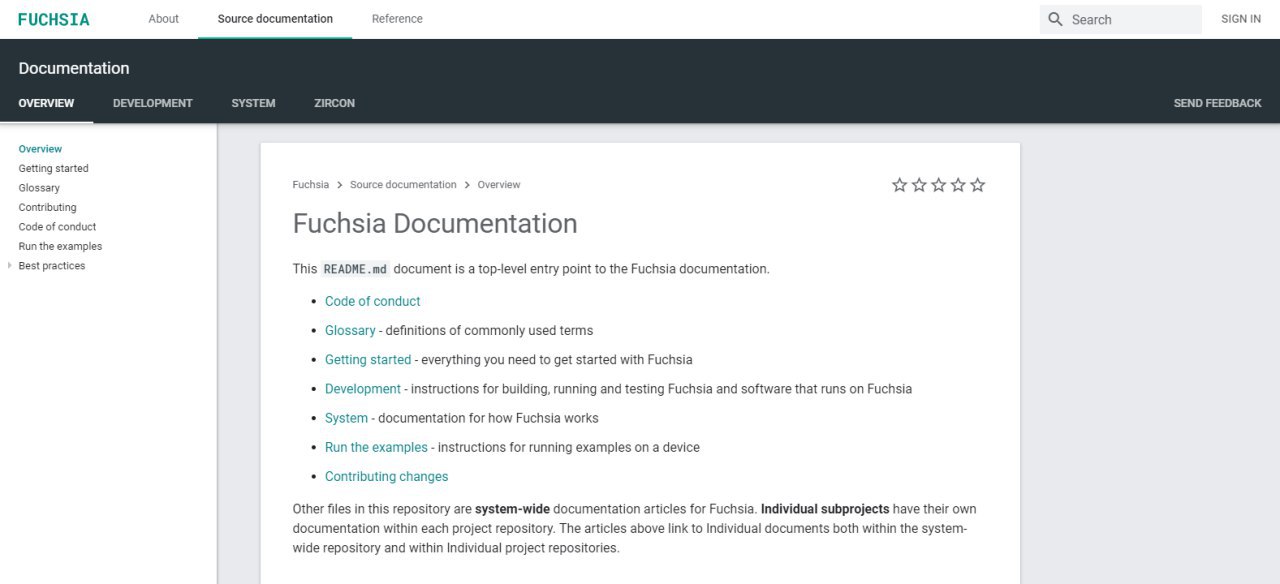The height and width of the screenshot is (584, 1280).
Task: Click the Documentation header title
Action: [74, 68]
